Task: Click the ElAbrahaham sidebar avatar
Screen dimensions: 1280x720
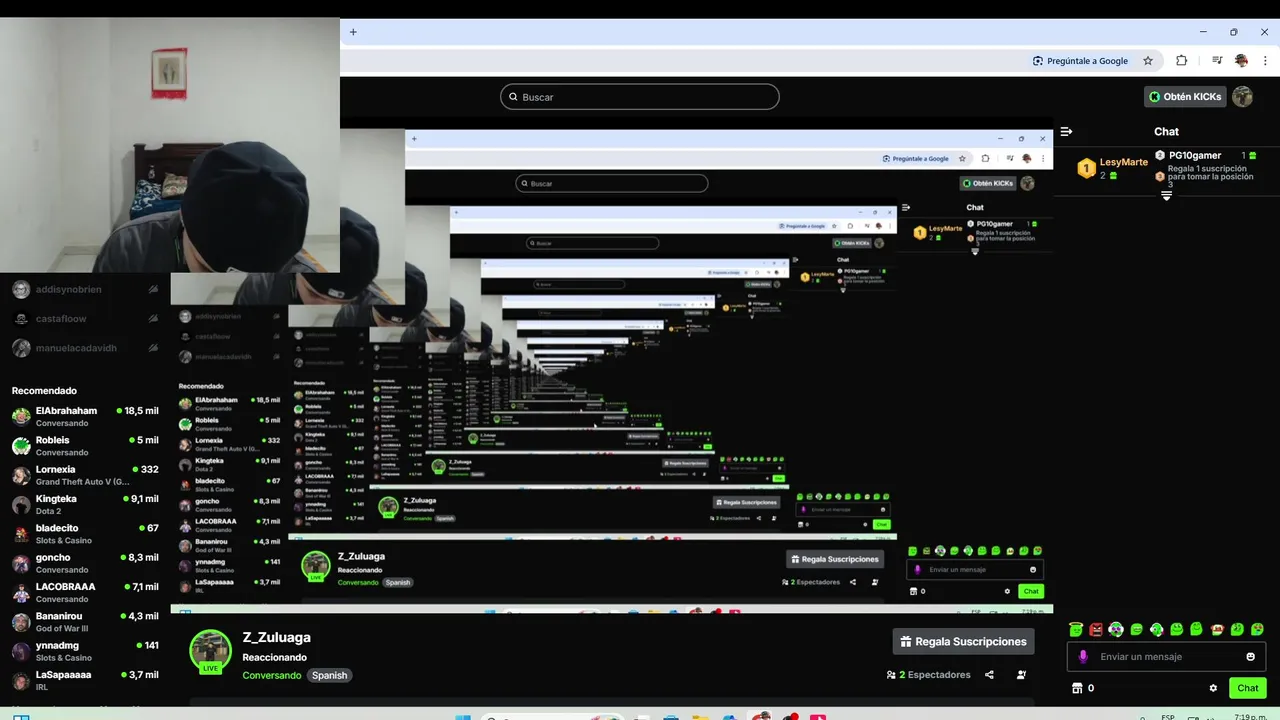Action: click(21, 416)
